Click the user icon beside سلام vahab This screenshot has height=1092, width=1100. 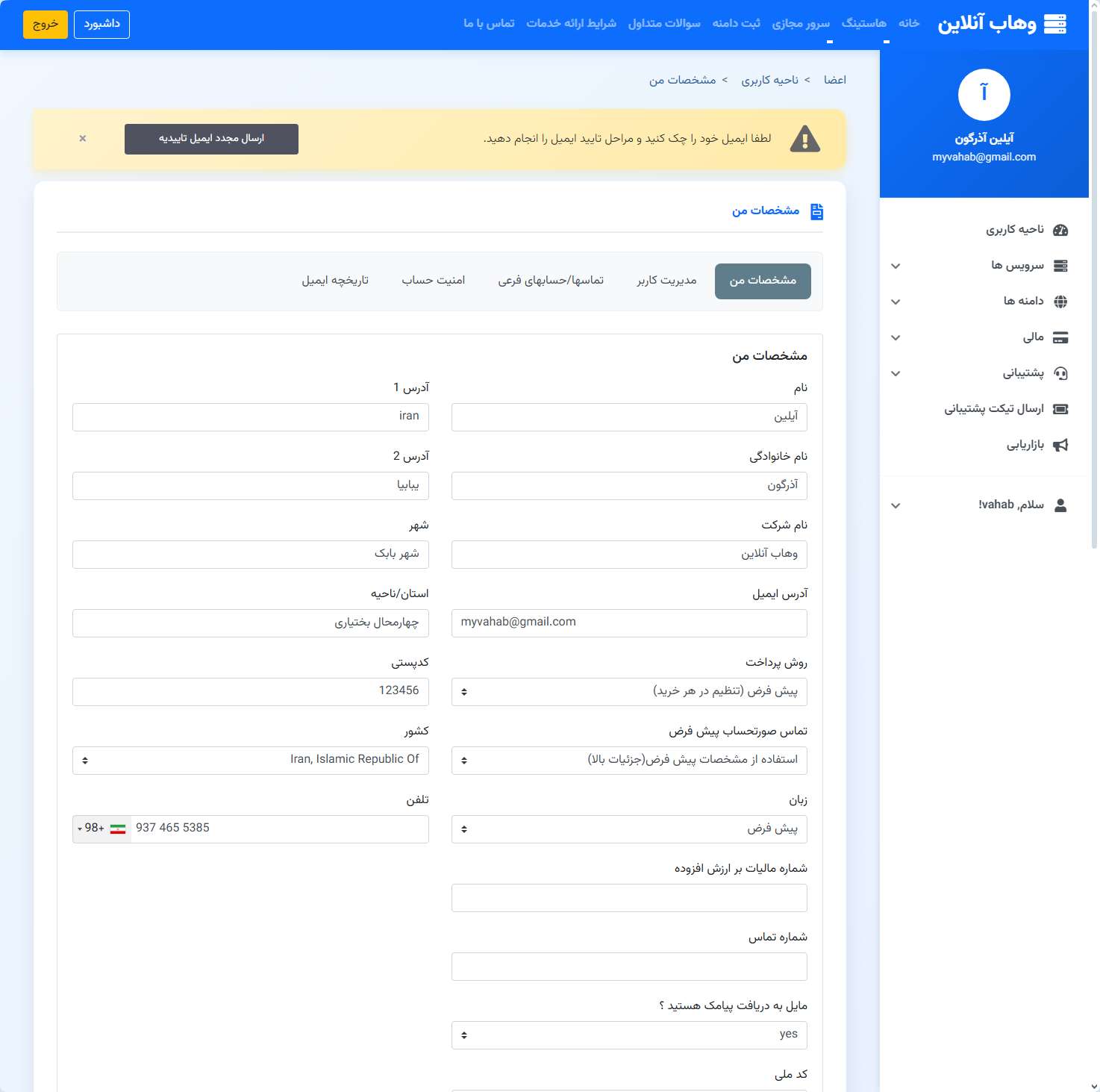click(x=1060, y=505)
